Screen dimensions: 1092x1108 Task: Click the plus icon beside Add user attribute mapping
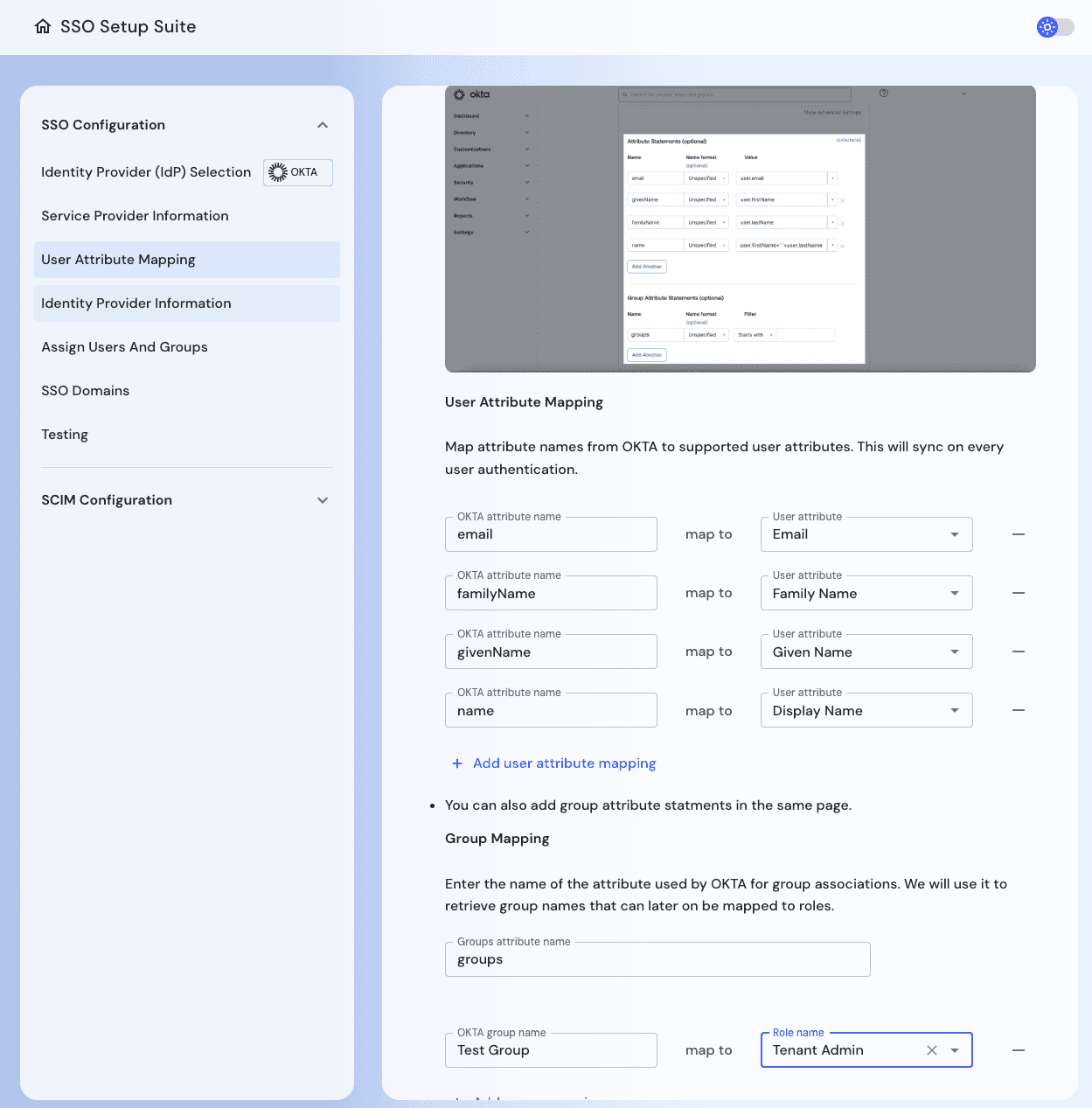[457, 763]
